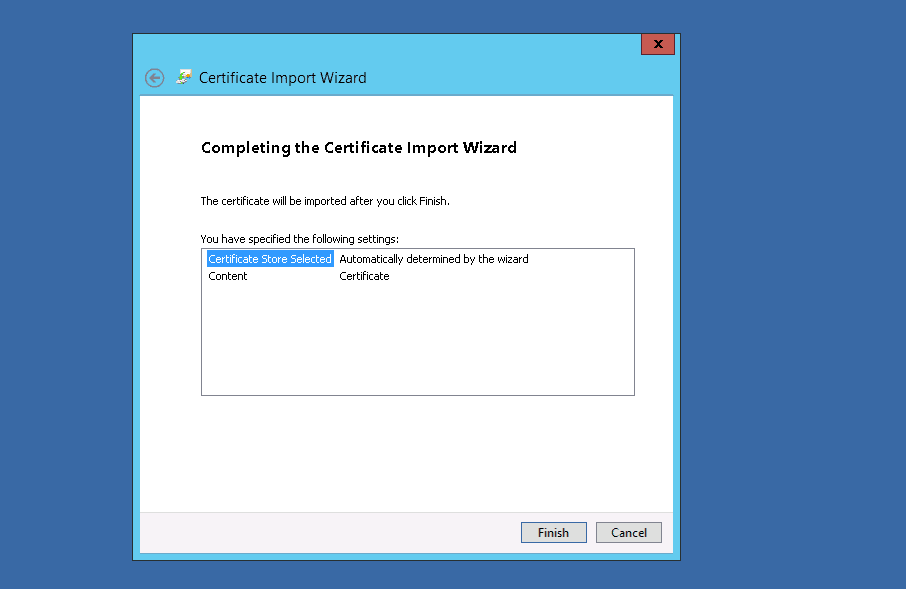Select the 'Content' settings row

click(x=228, y=276)
